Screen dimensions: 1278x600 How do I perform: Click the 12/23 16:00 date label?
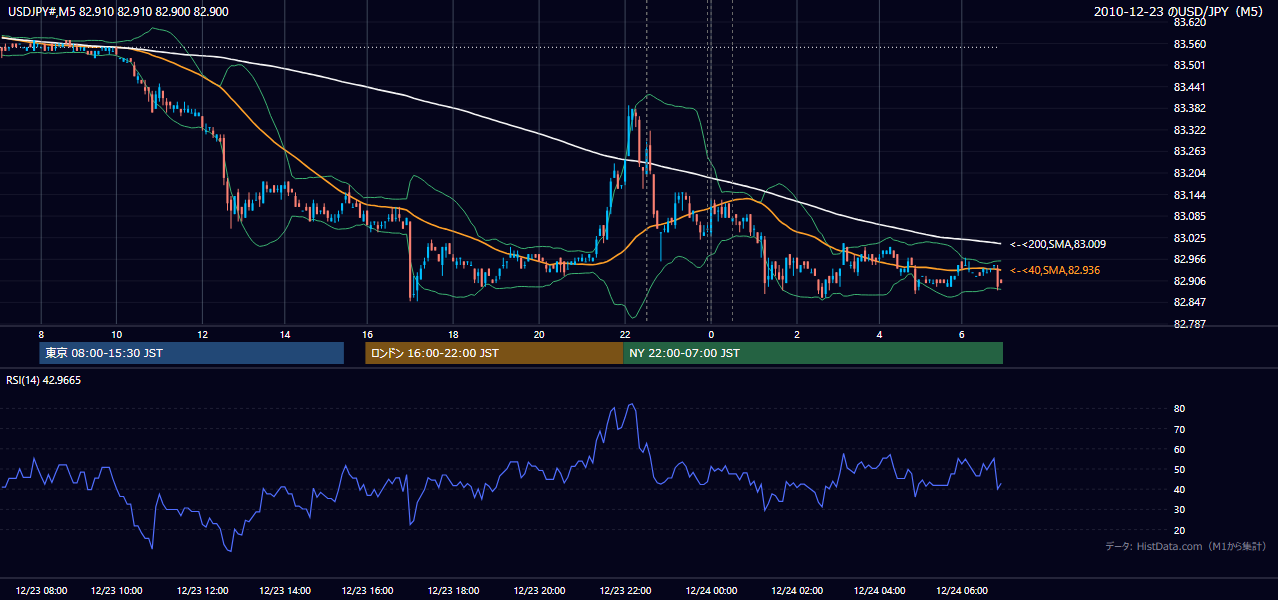pyautogui.click(x=368, y=590)
